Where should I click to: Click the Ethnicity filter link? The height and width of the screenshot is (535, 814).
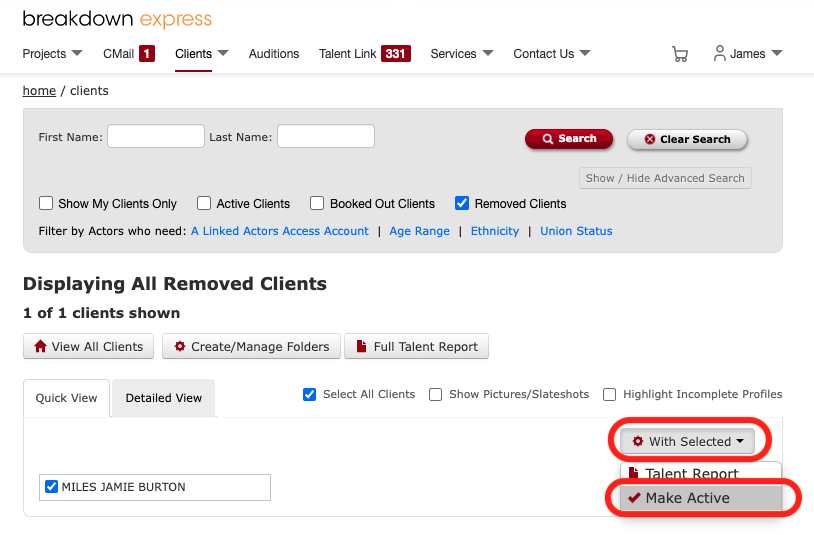[x=495, y=231]
